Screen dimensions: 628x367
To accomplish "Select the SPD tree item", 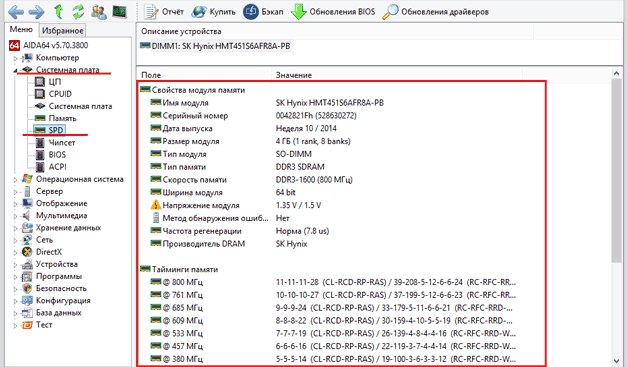I will [49, 130].
